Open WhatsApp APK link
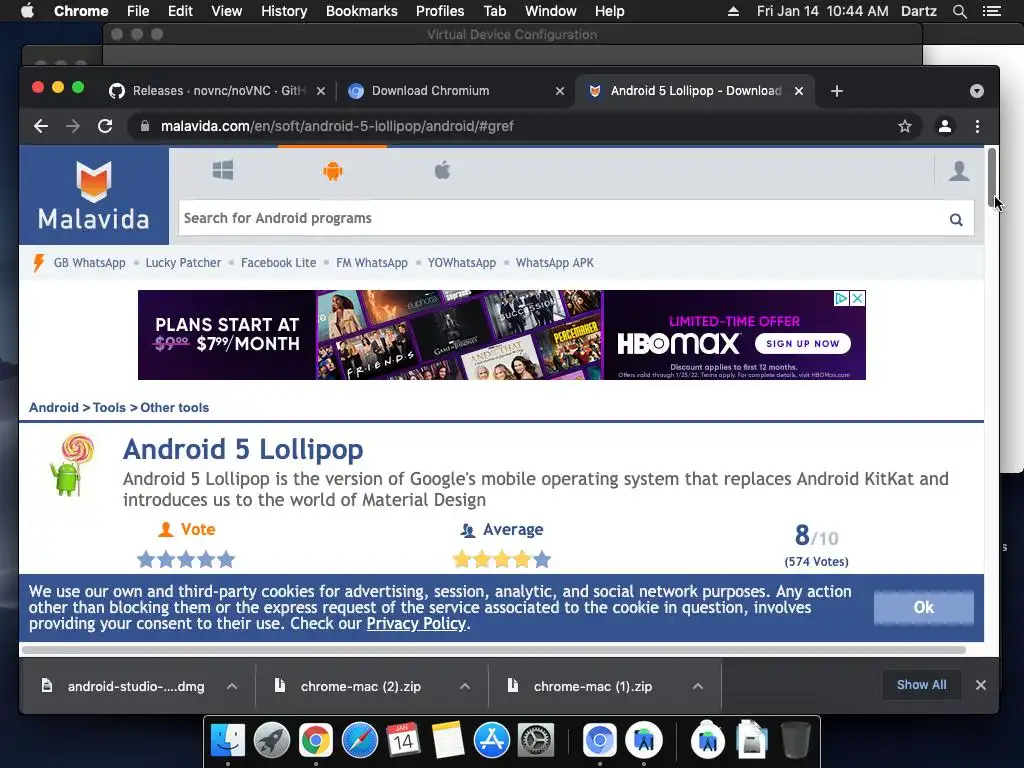This screenshot has width=1024, height=768. click(x=554, y=263)
